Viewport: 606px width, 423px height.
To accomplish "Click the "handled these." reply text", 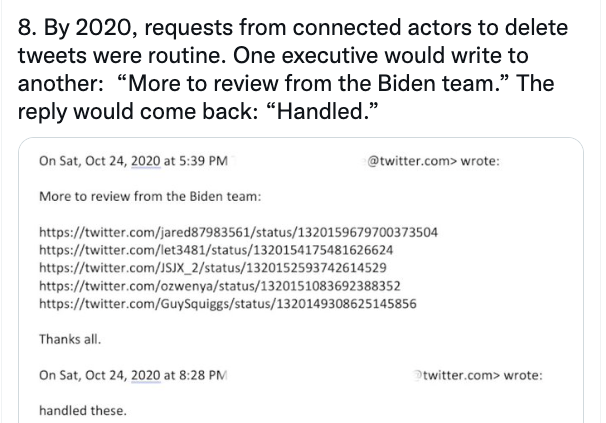I will tap(83, 410).
